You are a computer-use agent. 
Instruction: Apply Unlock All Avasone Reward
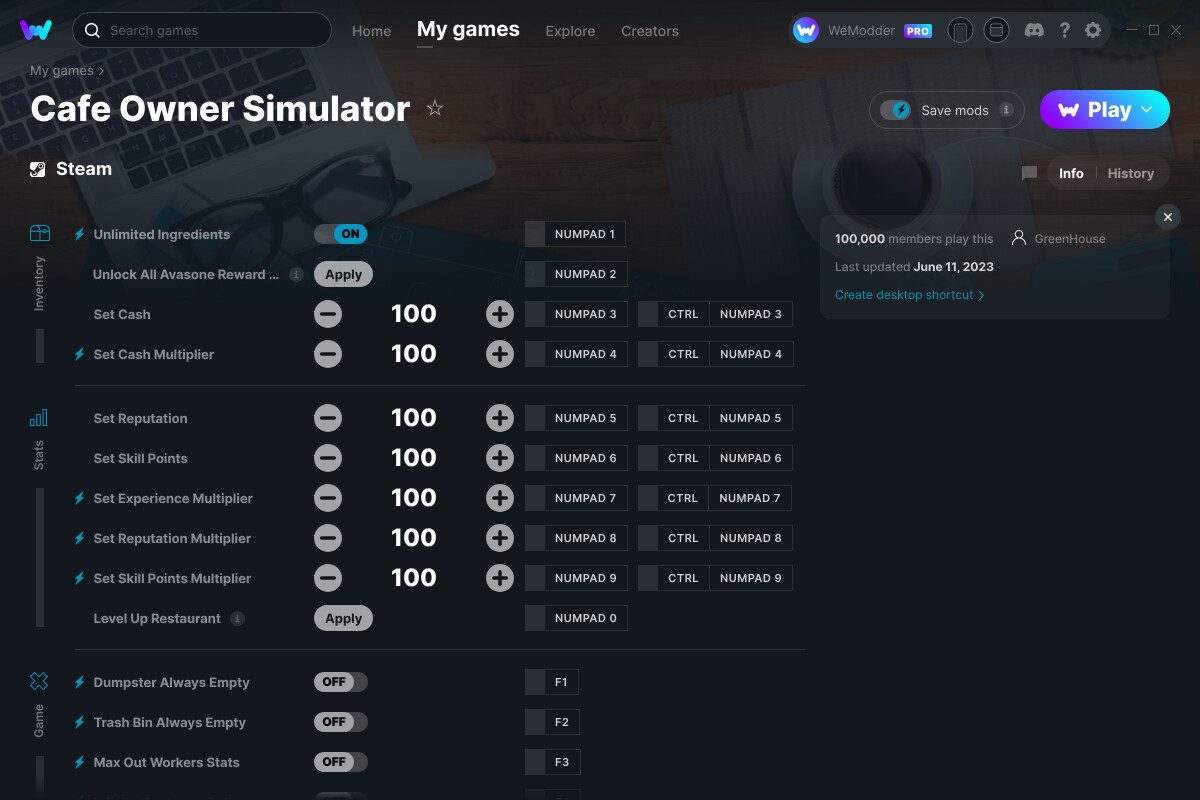click(343, 274)
